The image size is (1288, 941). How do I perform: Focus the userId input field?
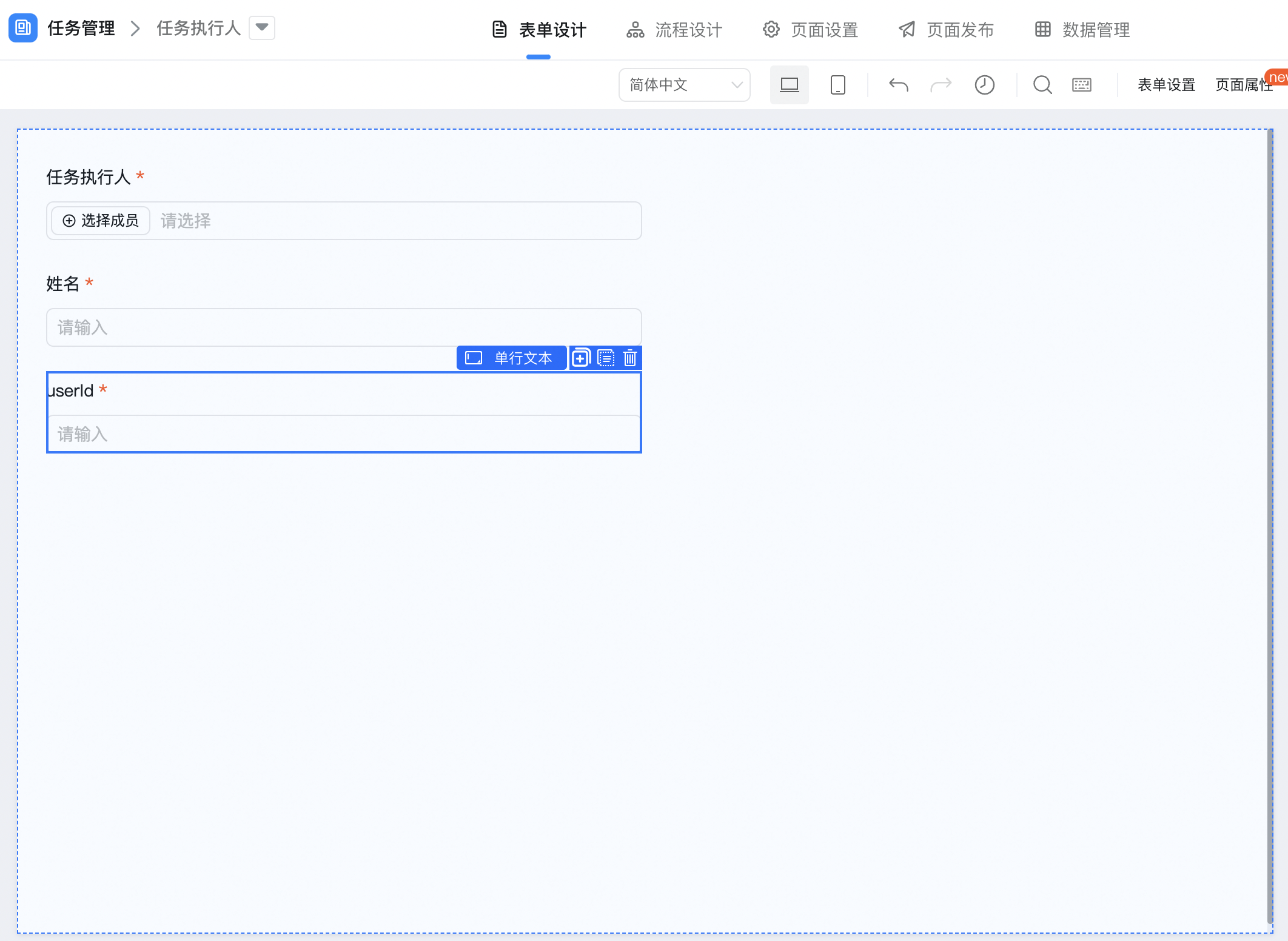(x=344, y=434)
